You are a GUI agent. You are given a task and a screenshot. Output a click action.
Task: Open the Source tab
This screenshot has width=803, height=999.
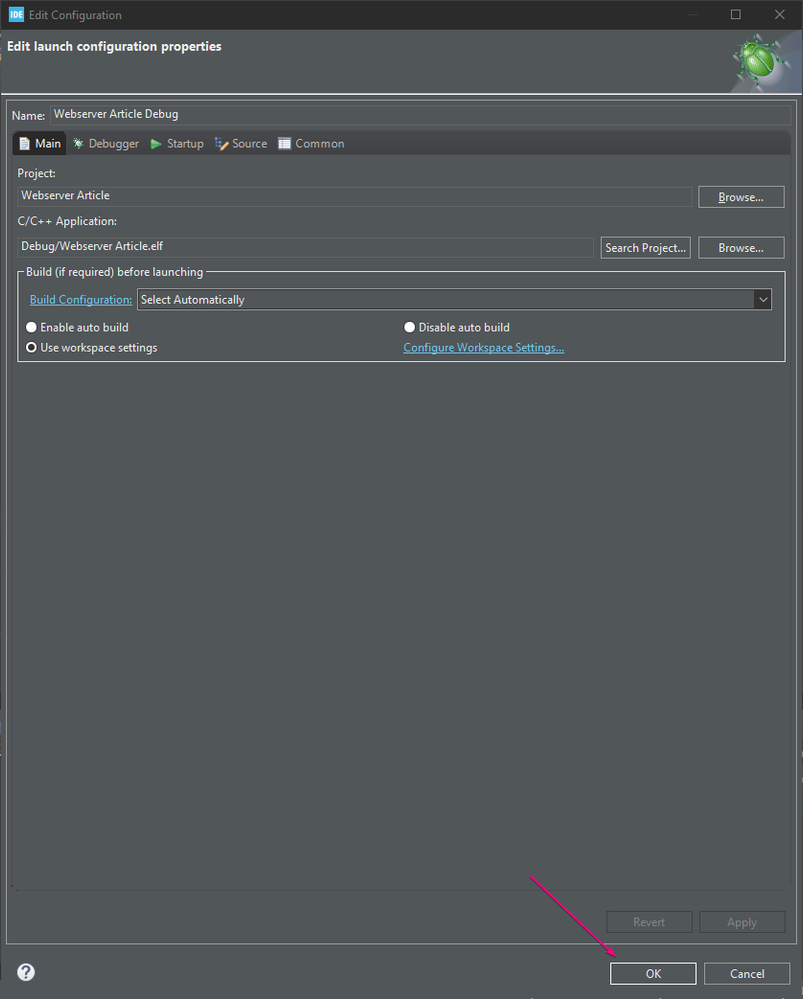point(241,143)
